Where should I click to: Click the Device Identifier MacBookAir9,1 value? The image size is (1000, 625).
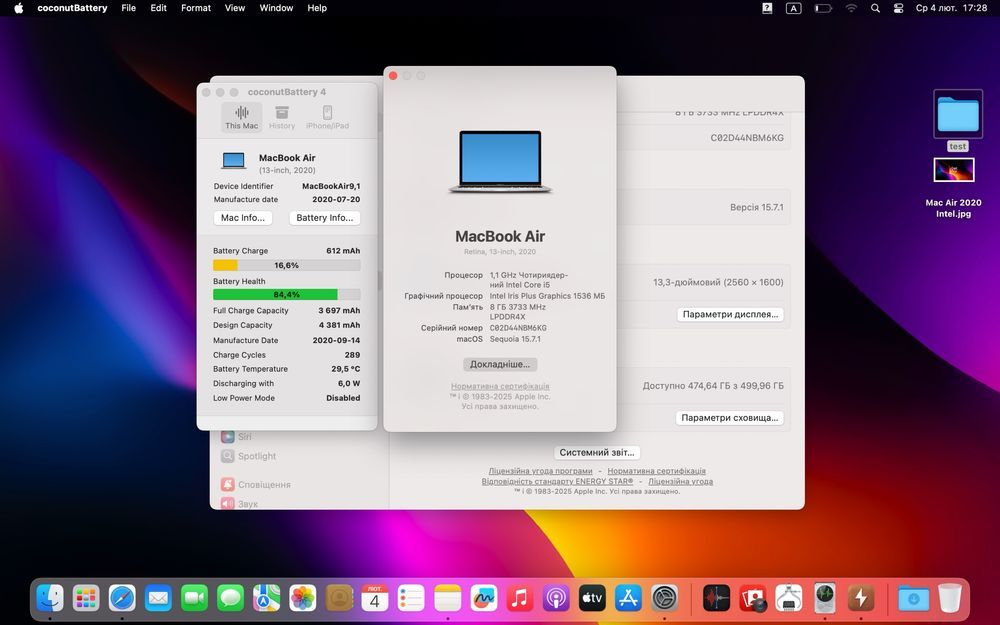tap(331, 186)
